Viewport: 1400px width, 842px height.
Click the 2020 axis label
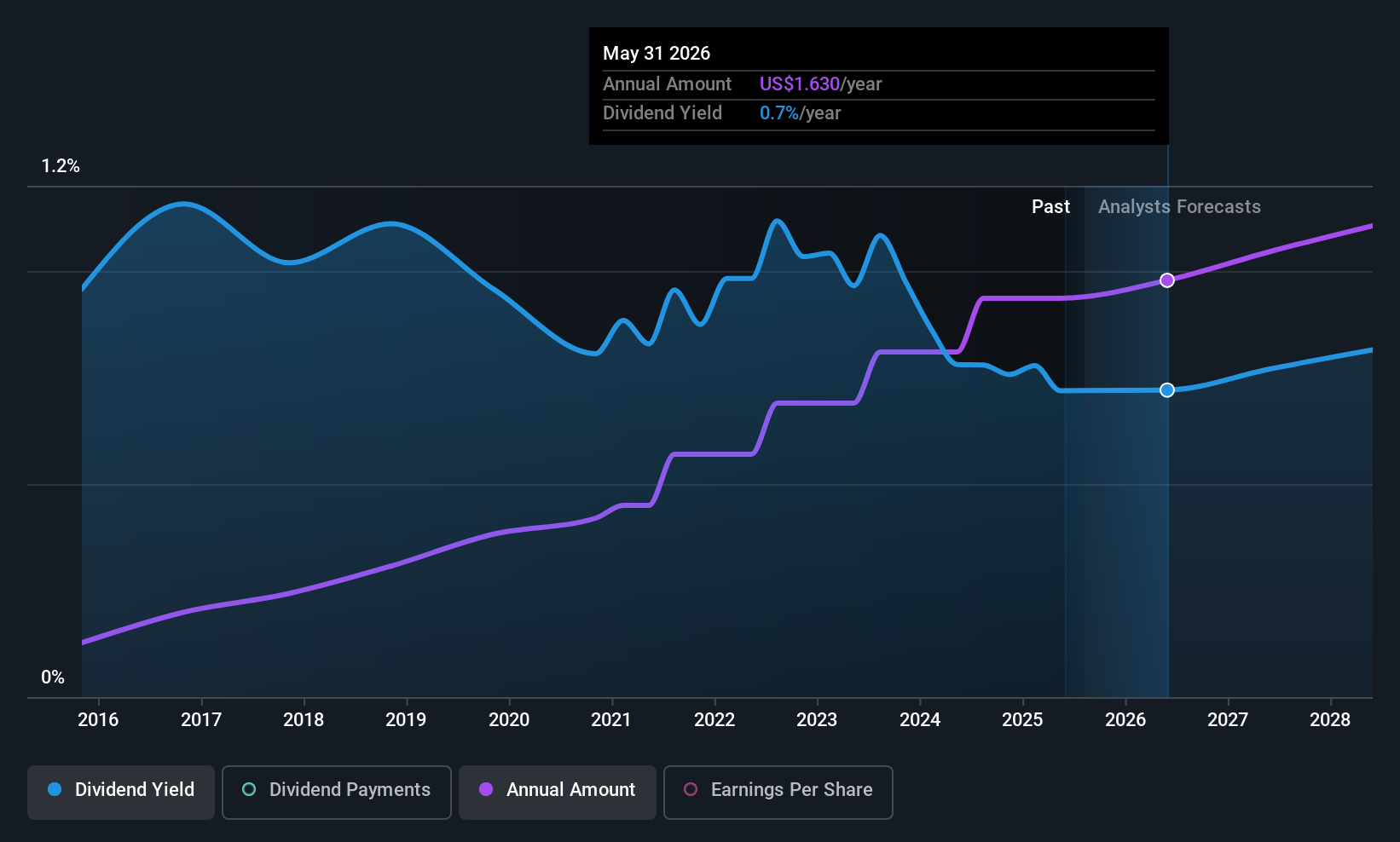[509, 719]
